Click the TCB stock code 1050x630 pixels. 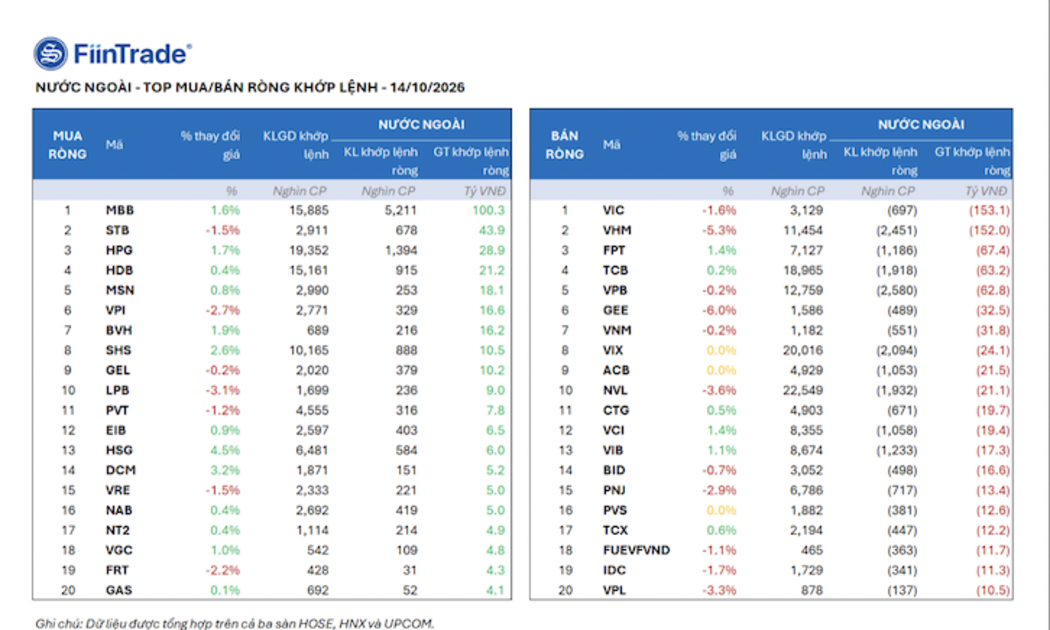615,270
